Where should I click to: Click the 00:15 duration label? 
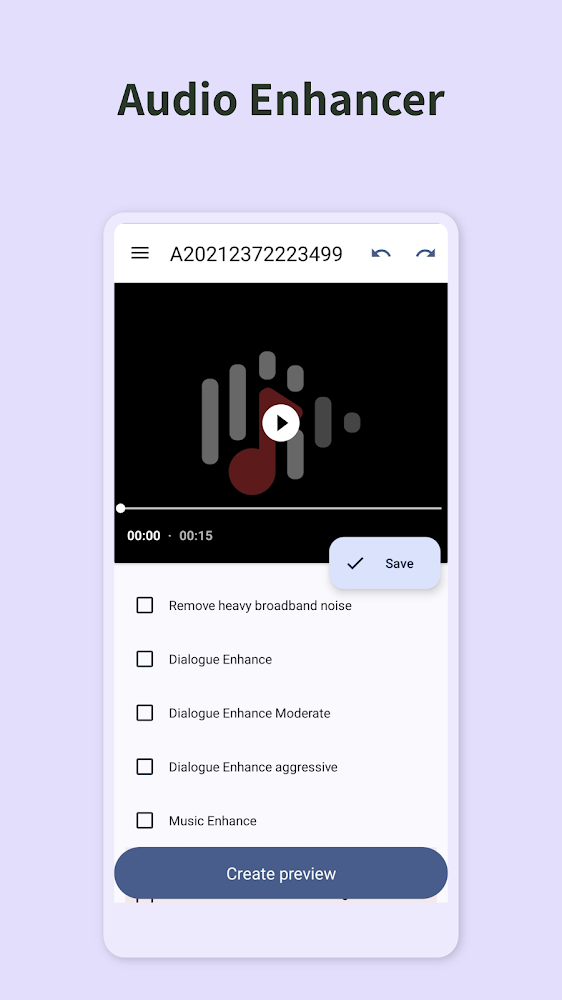(196, 536)
